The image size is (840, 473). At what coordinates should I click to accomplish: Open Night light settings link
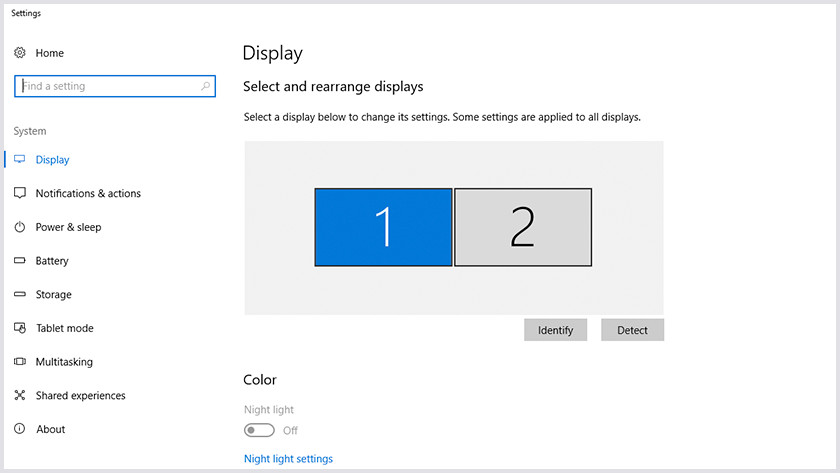pos(288,459)
